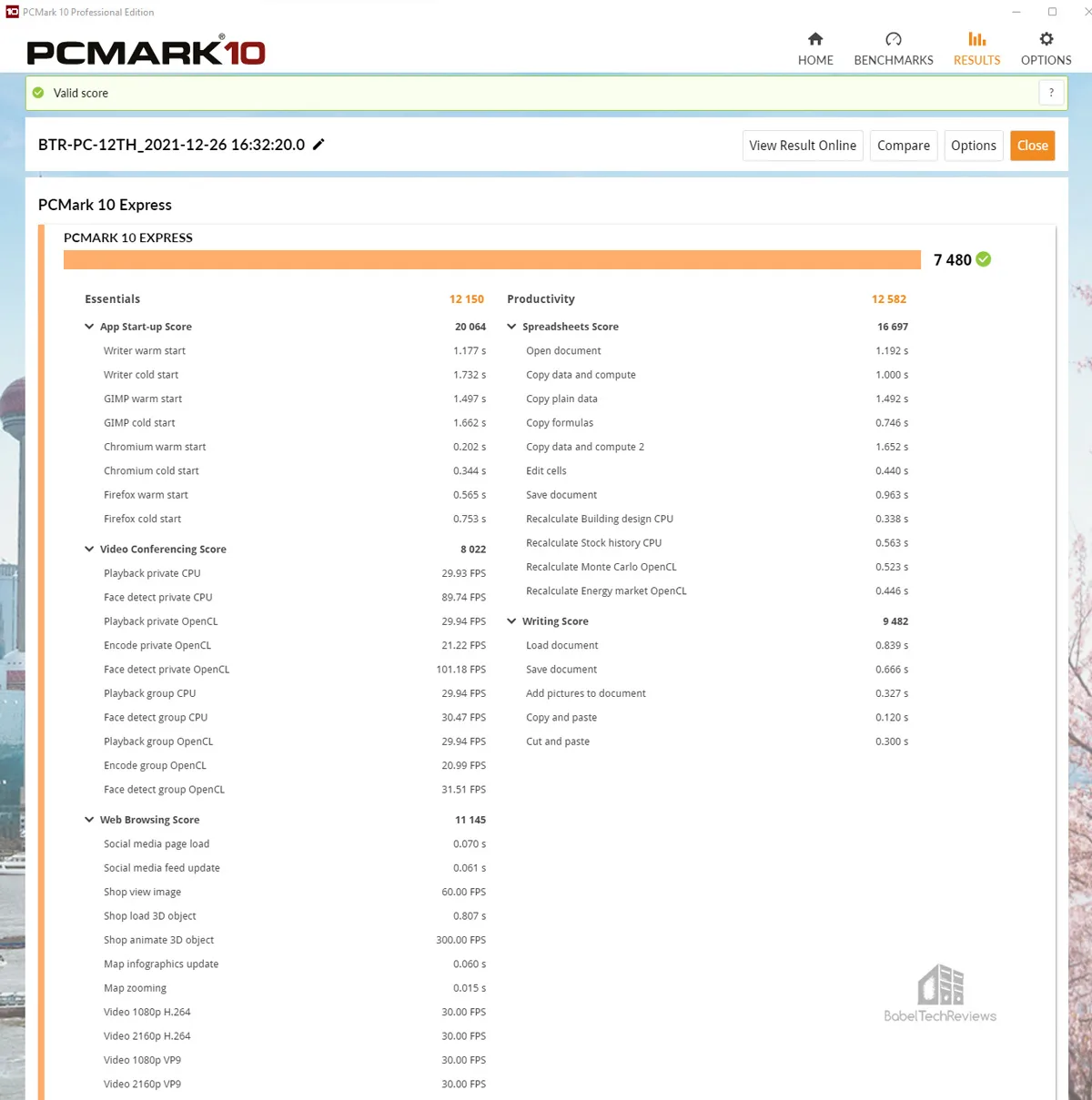Viewport: 1092px width, 1100px height.
Task: Minimize the PCMark 10 window
Action: pyautogui.click(x=1016, y=12)
